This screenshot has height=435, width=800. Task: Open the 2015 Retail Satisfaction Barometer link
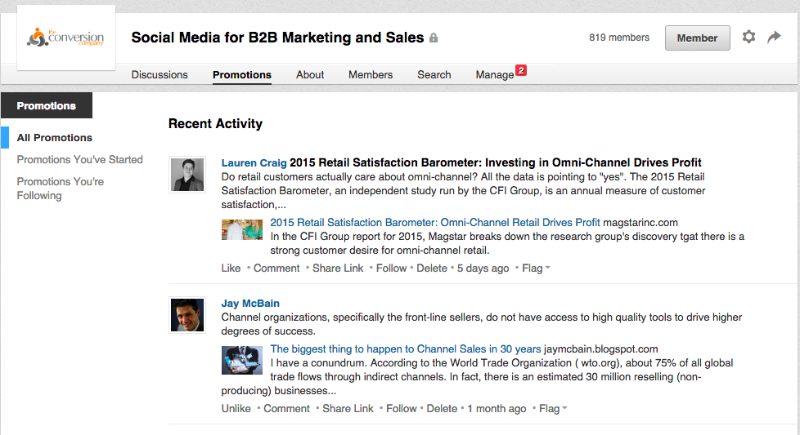(x=435, y=222)
